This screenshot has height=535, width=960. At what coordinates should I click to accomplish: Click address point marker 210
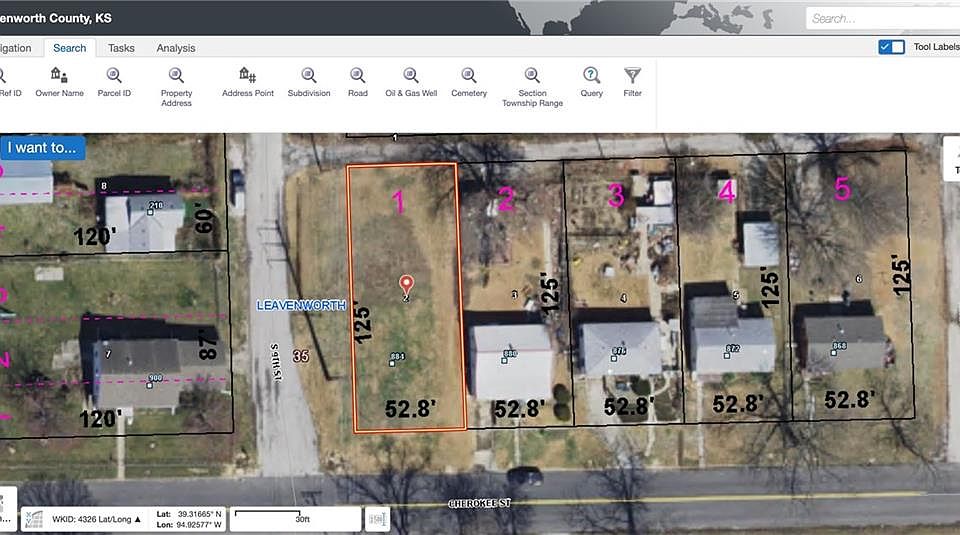150,212
